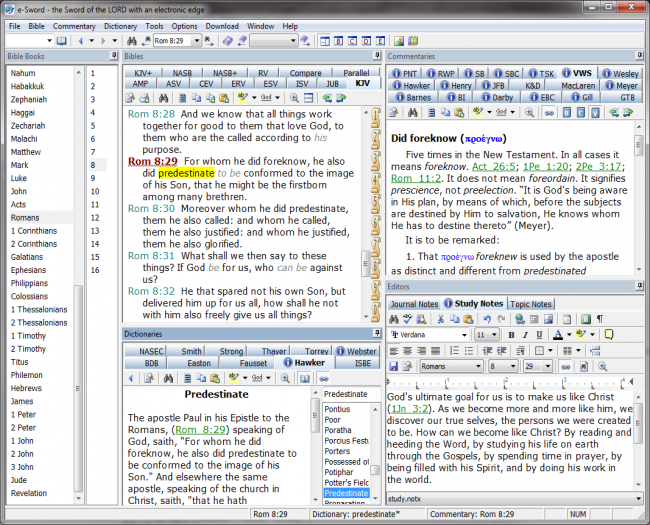Open the graphics viewer picture icon

pyautogui.click(x=399, y=41)
